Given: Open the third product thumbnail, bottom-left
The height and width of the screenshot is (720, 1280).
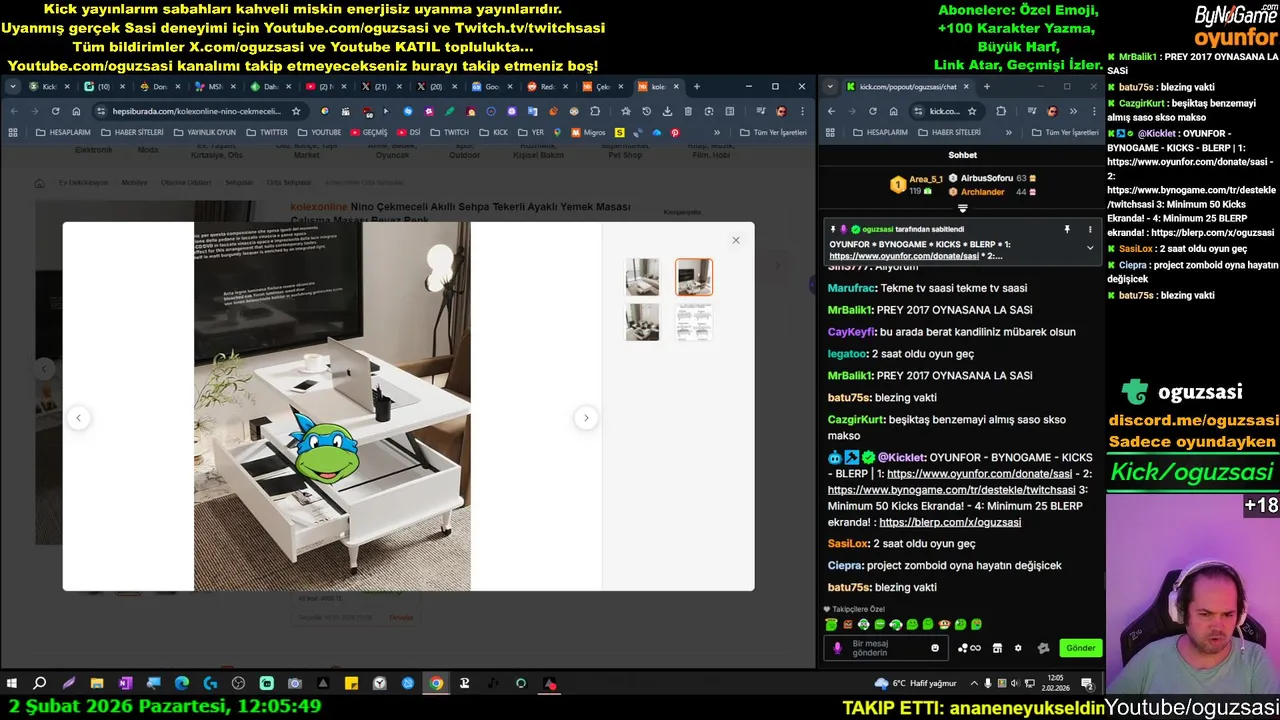Looking at the screenshot, I should click(642, 322).
